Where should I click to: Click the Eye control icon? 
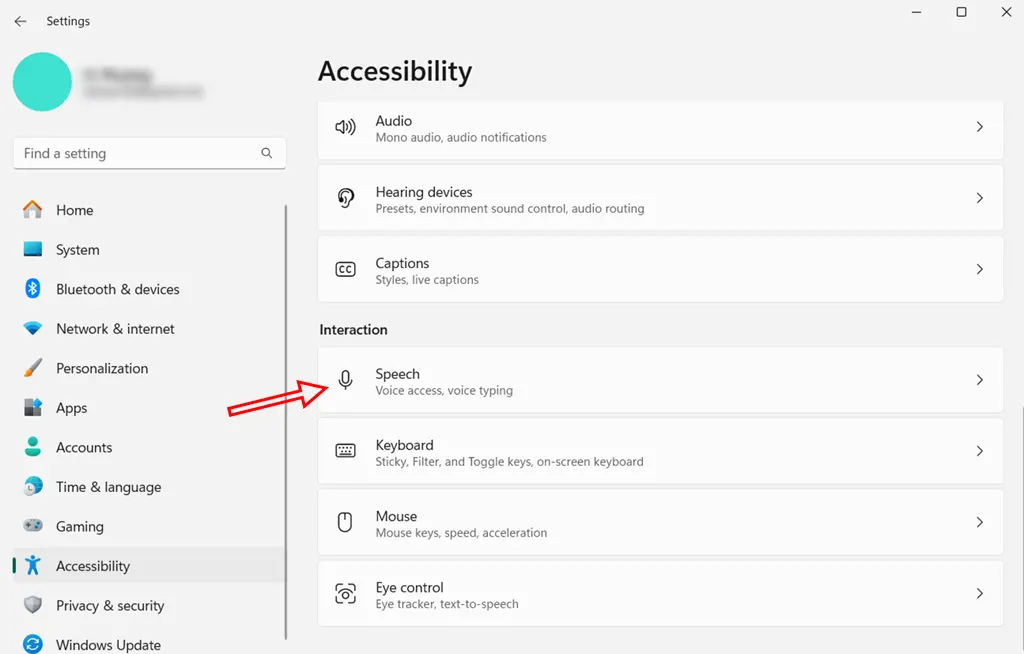pos(345,594)
